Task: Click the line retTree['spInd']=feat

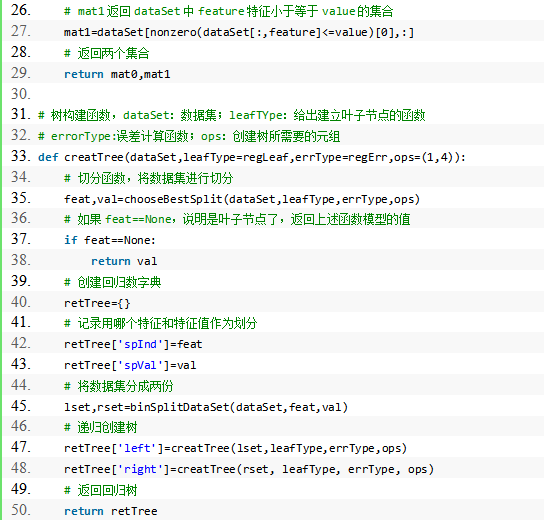Action: coord(133,344)
